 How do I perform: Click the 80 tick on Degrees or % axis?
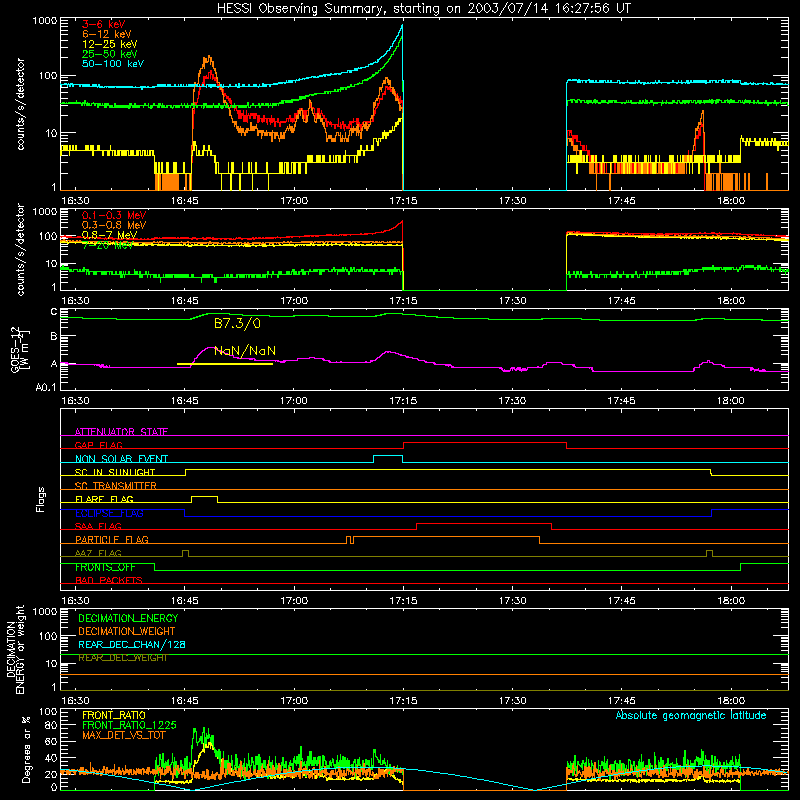point(51,726)
